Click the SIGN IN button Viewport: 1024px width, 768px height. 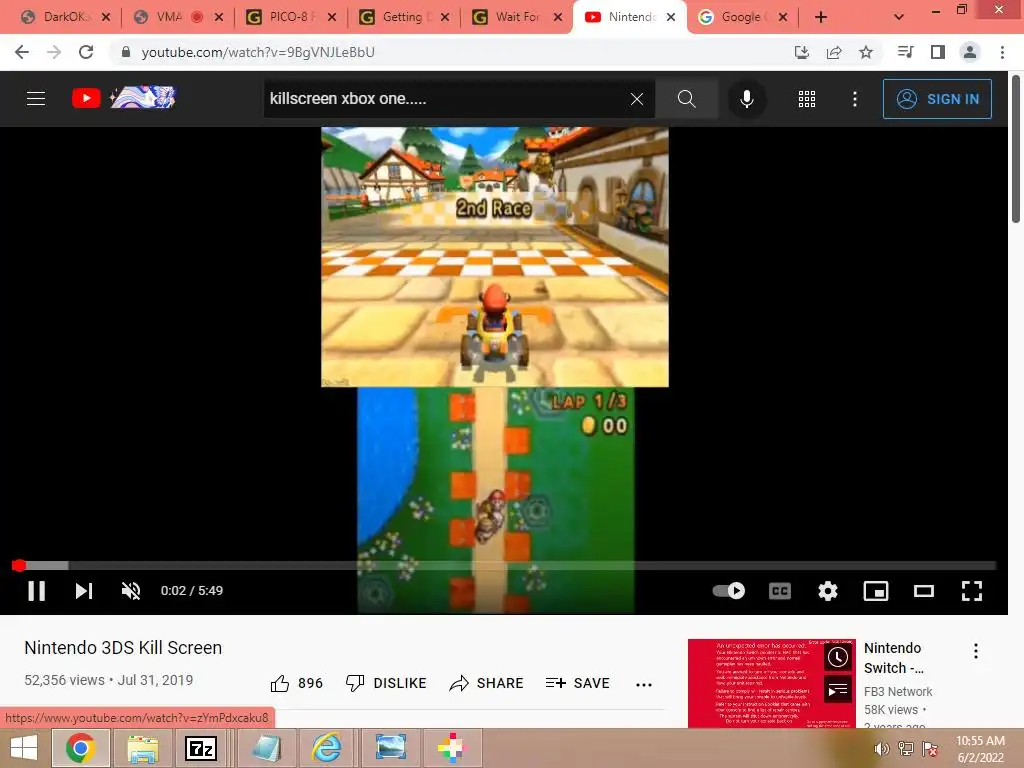tap(937, 99)
